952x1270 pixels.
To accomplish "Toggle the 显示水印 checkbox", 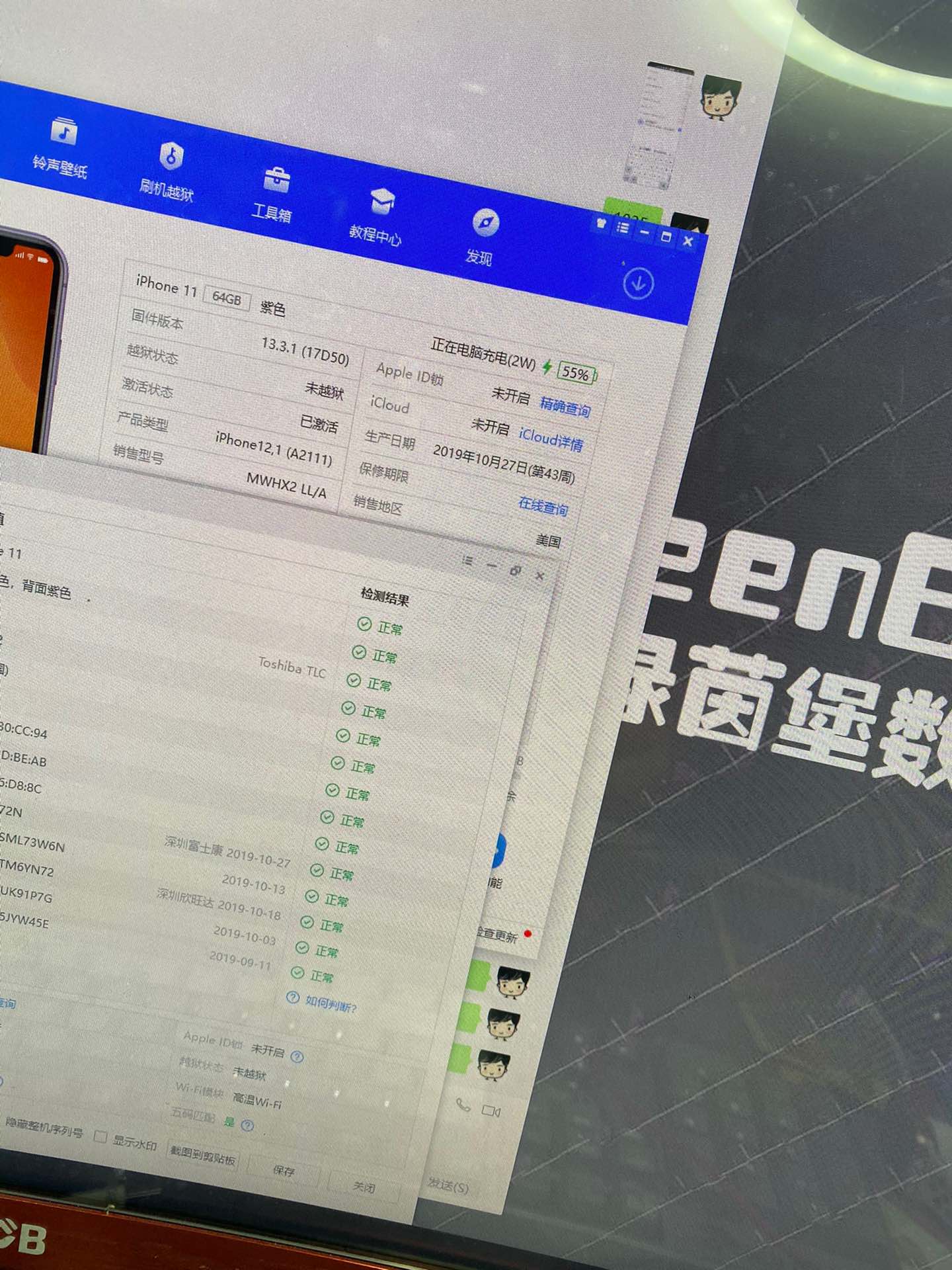I will [x=101, y=1136].
